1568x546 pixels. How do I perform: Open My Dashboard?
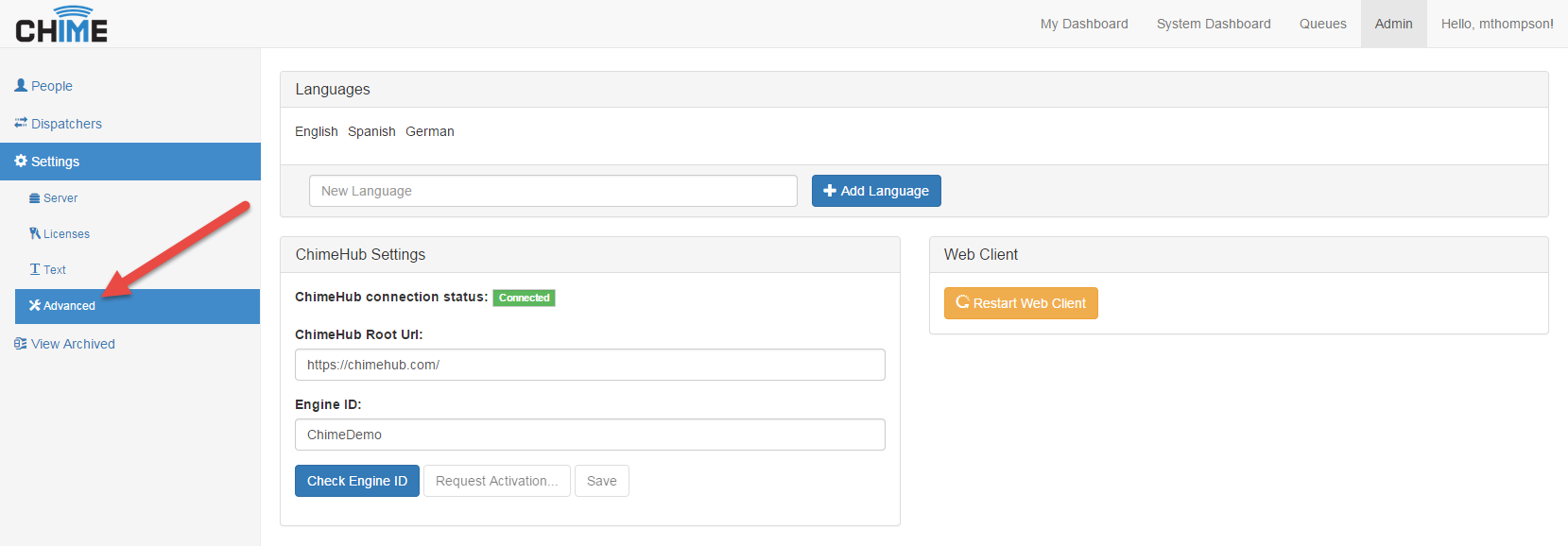(1084, 24)
